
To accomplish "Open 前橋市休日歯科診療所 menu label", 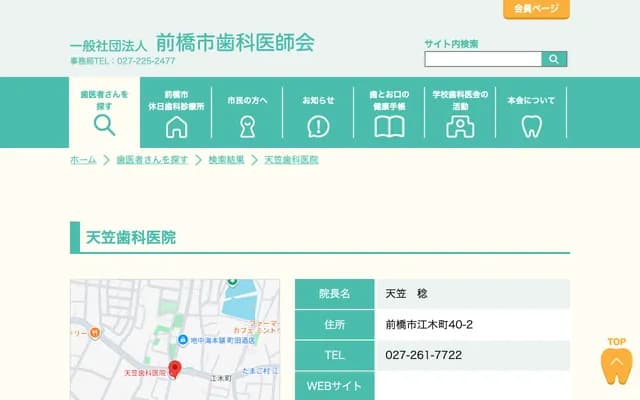I will coord(176,100).
